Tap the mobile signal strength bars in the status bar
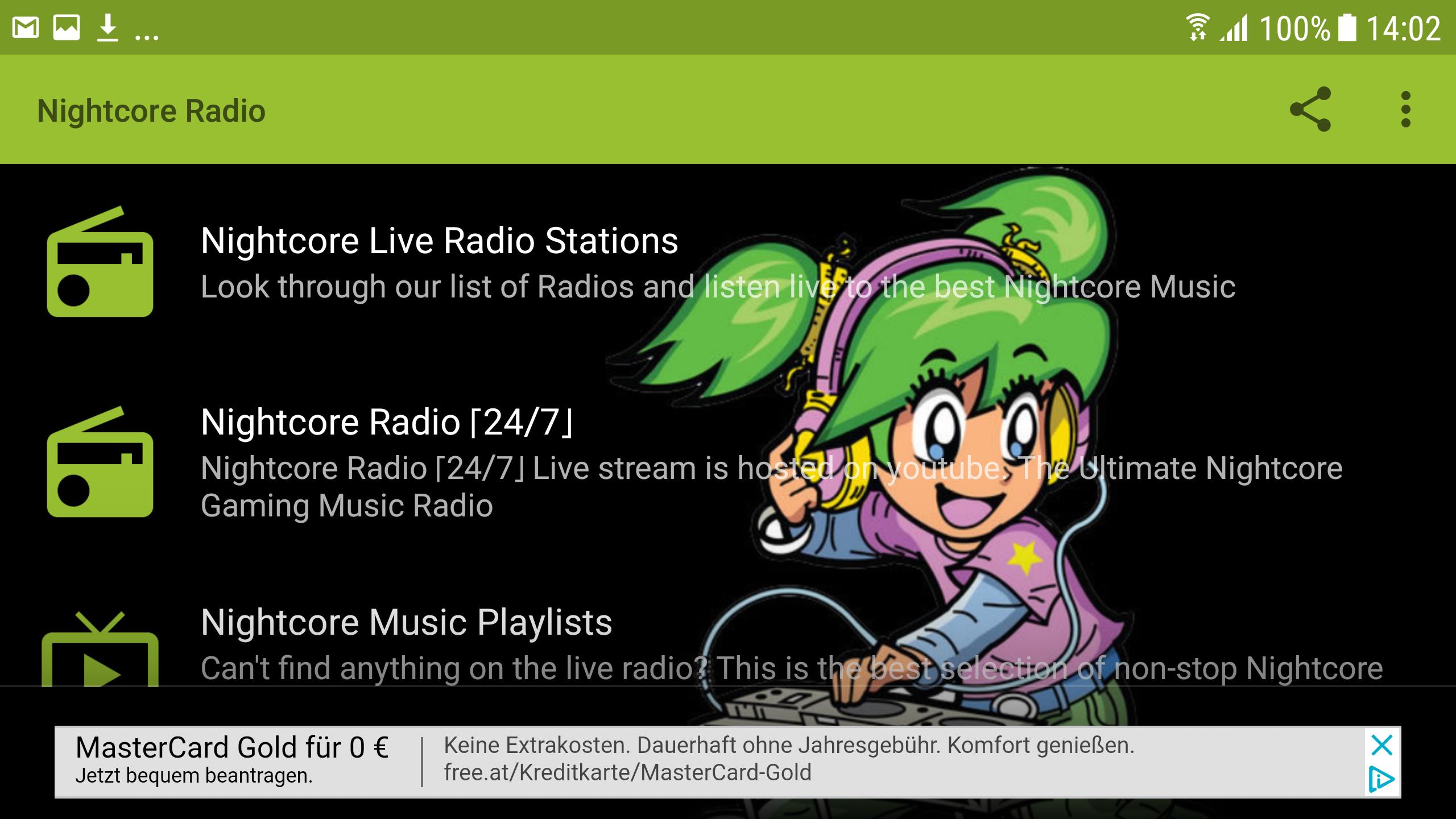Viewport: 1456px width, 819px height. pyautogui.click(x=1234, y=28)
